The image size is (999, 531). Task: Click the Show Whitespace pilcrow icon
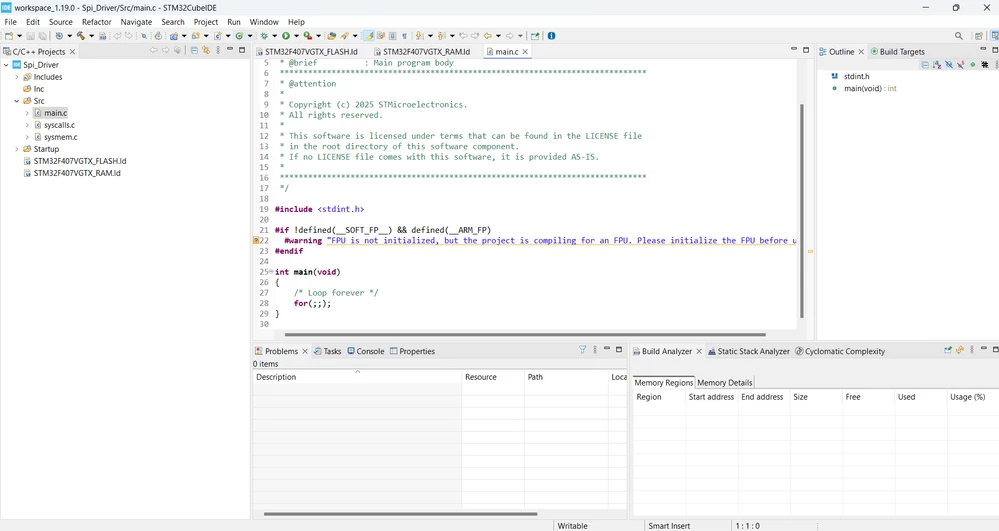(404, 36)
